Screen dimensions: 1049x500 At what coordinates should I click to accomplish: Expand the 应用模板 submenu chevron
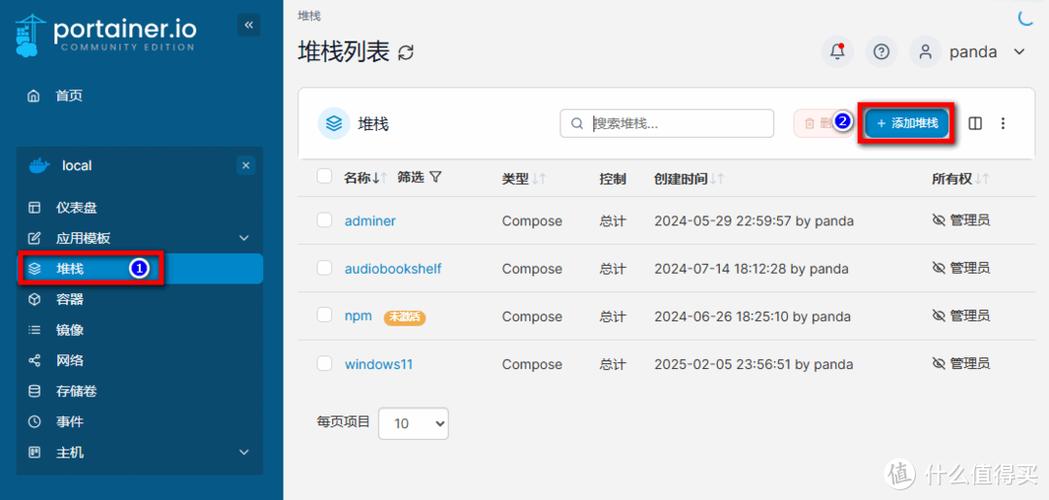244,238
